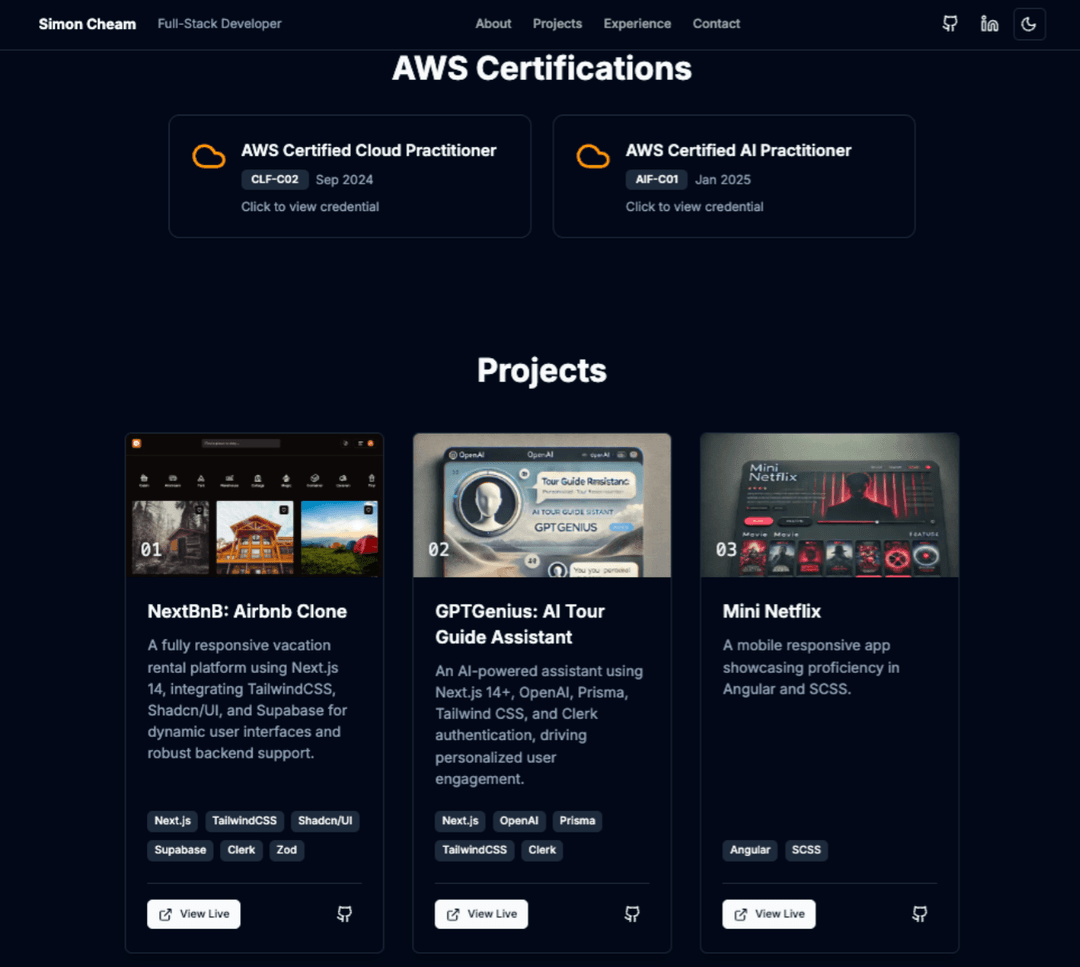Click the Next.js tag on NextBnB card
This screenshot has height=967, width=1080.
click(172, 820)
